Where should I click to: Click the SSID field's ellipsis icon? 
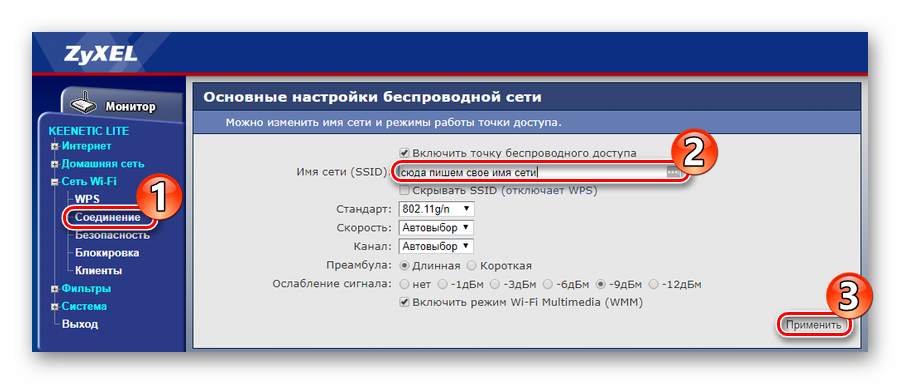click(x=673, y=172)
